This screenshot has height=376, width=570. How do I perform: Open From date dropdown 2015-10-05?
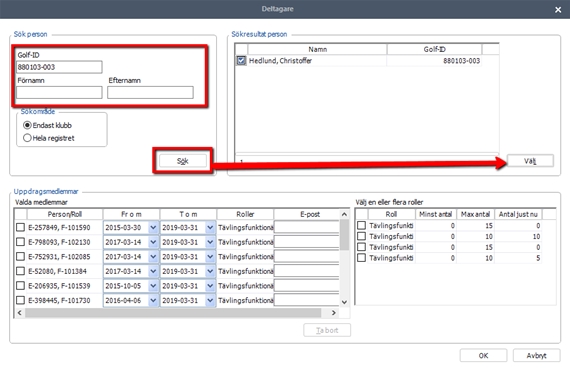pyautogui.click(x=153, y=286)
